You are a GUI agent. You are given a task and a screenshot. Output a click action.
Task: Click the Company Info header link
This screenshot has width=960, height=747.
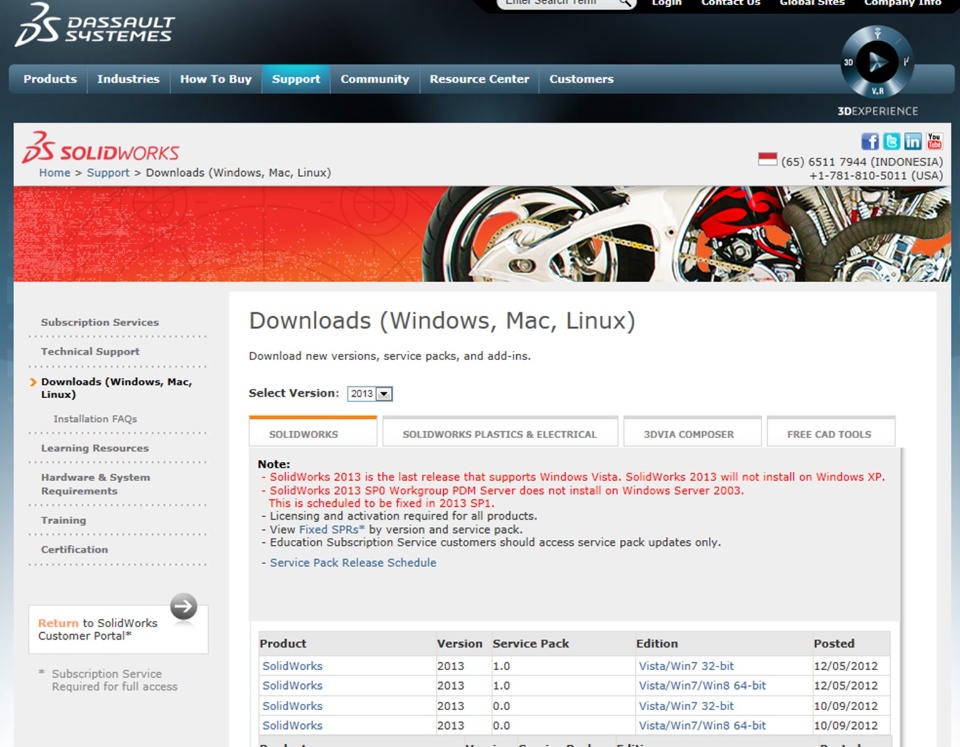902,3
